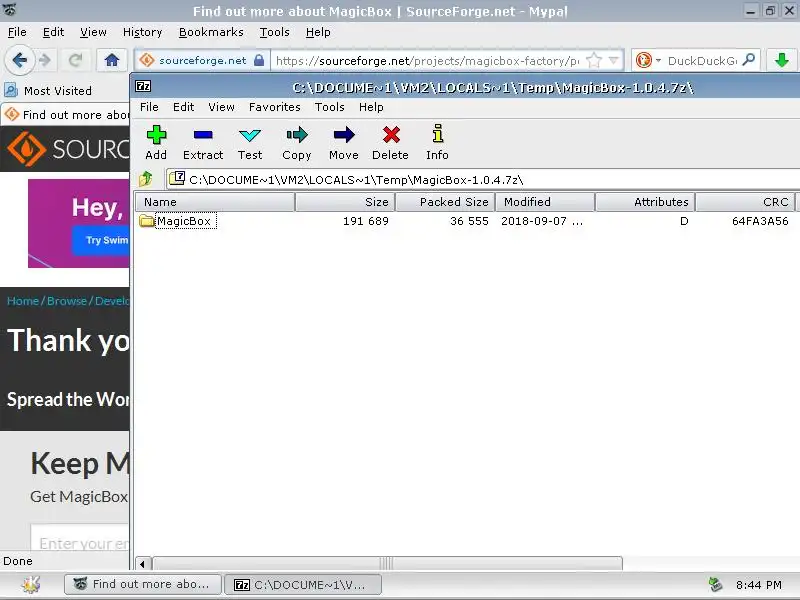Expand the search engine chooser arrow
The height and width of the screenshot is (600, 800).
click(x=658, y=61)
